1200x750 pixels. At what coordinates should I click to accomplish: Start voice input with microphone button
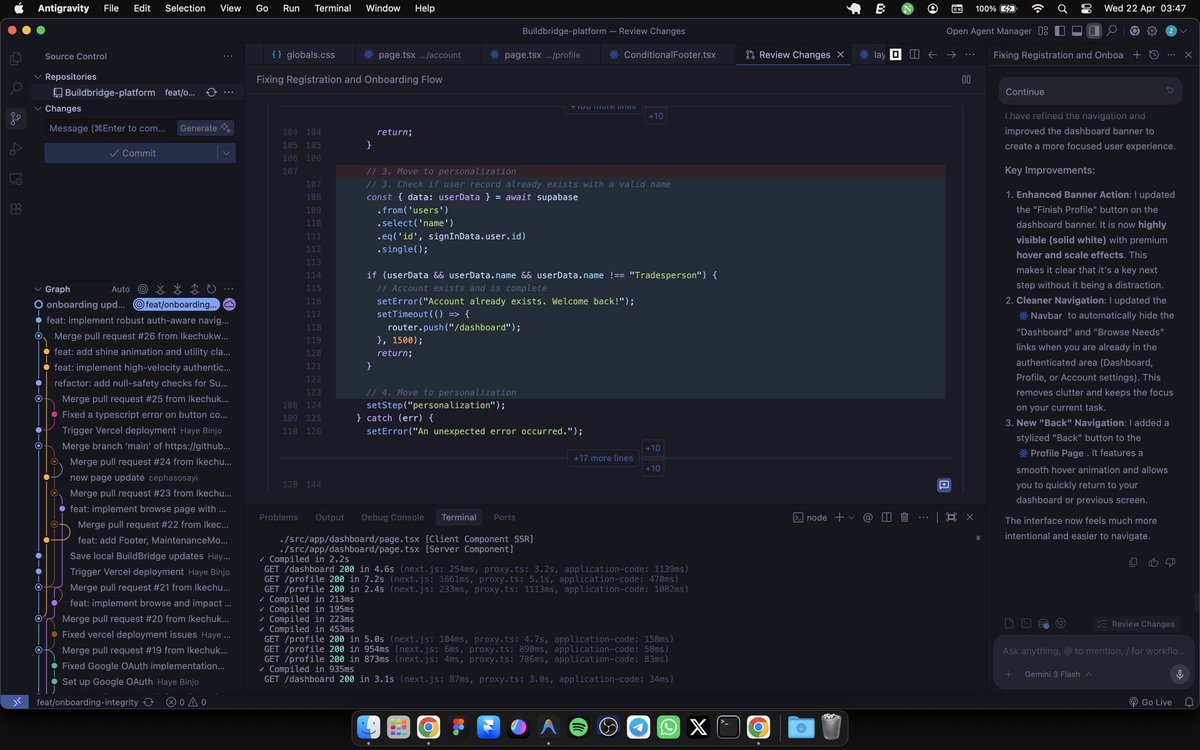point(1179,674)
